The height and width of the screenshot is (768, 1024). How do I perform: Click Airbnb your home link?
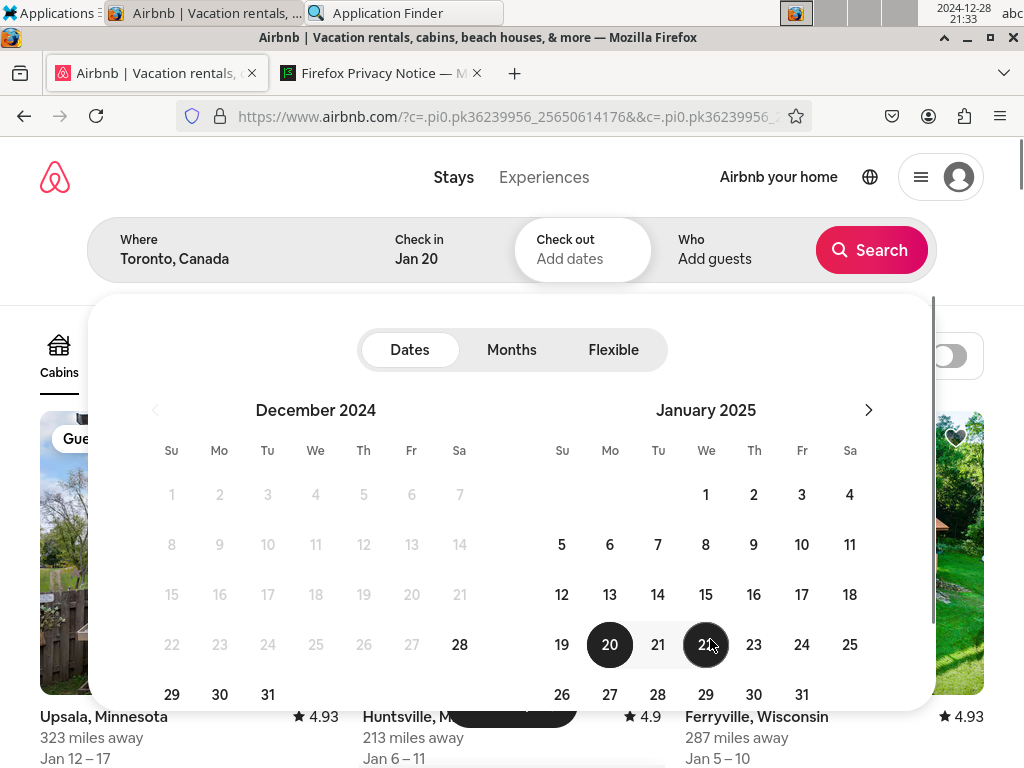(x=778, y=177)
